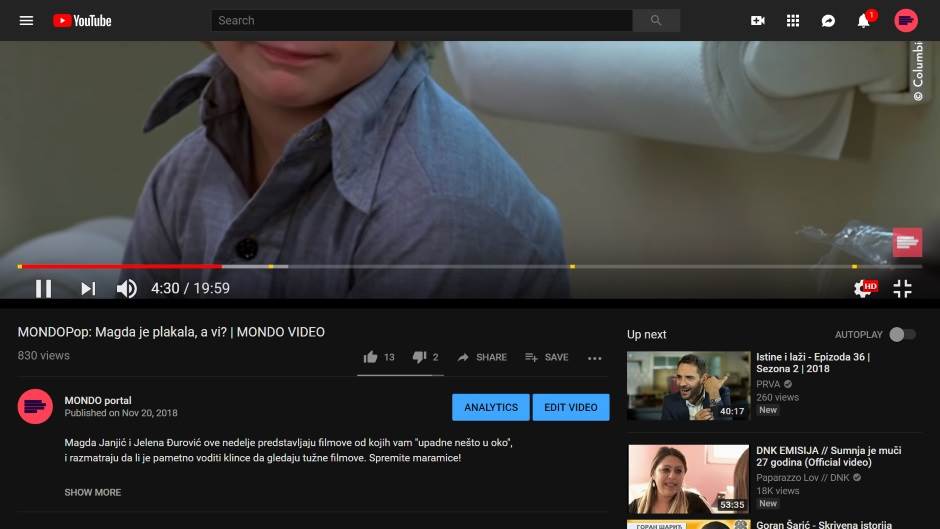Open Istine i laži Epizoda 36 thumbnail
Image resolution: width=940 pixels, height=529 pixels.
pos(688,385)
